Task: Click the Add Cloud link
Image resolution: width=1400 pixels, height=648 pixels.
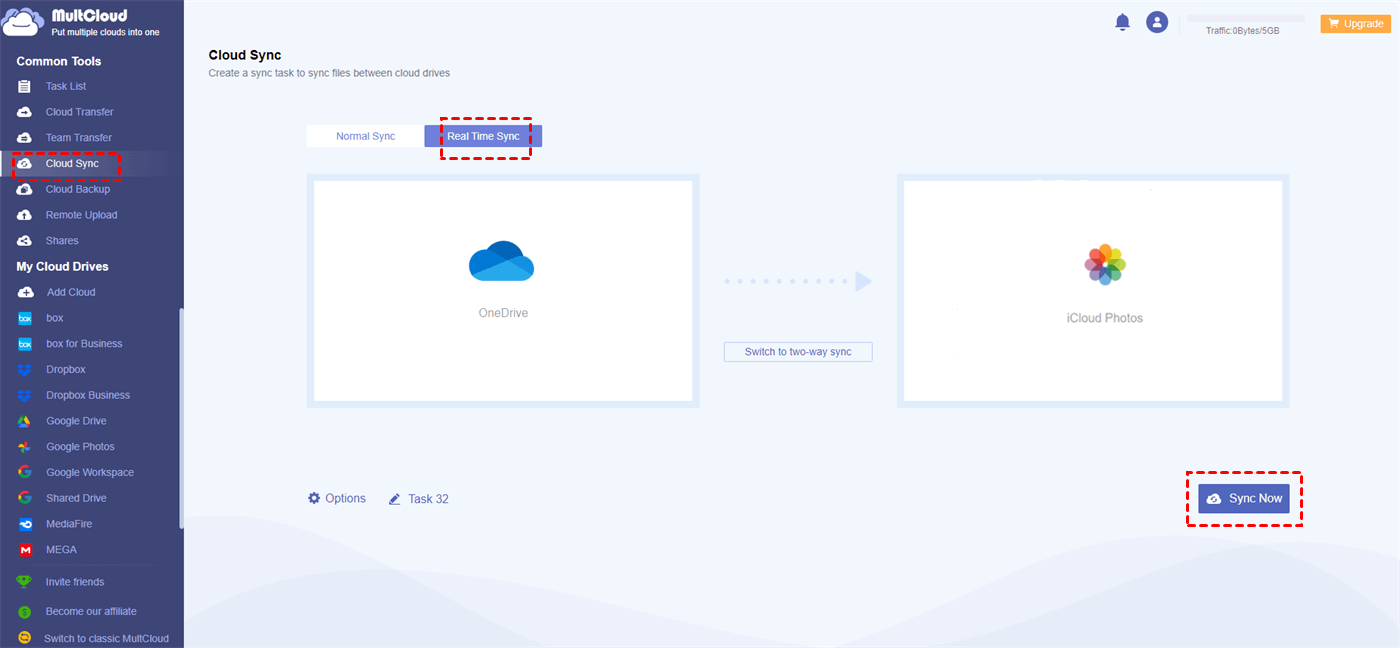Action: pyautogui.click(x=71, y=292)
